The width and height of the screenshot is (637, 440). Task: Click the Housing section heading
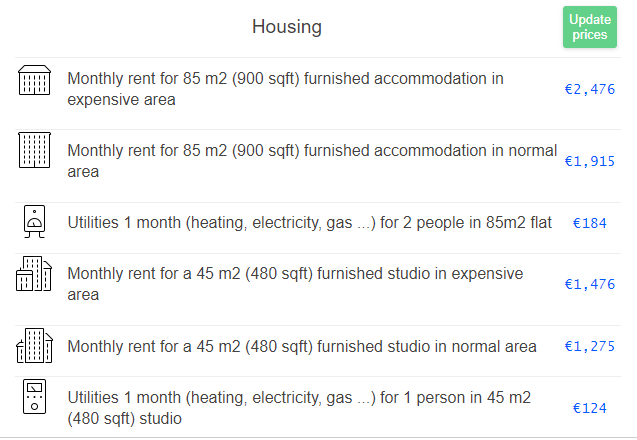click(x=287, y=27)
